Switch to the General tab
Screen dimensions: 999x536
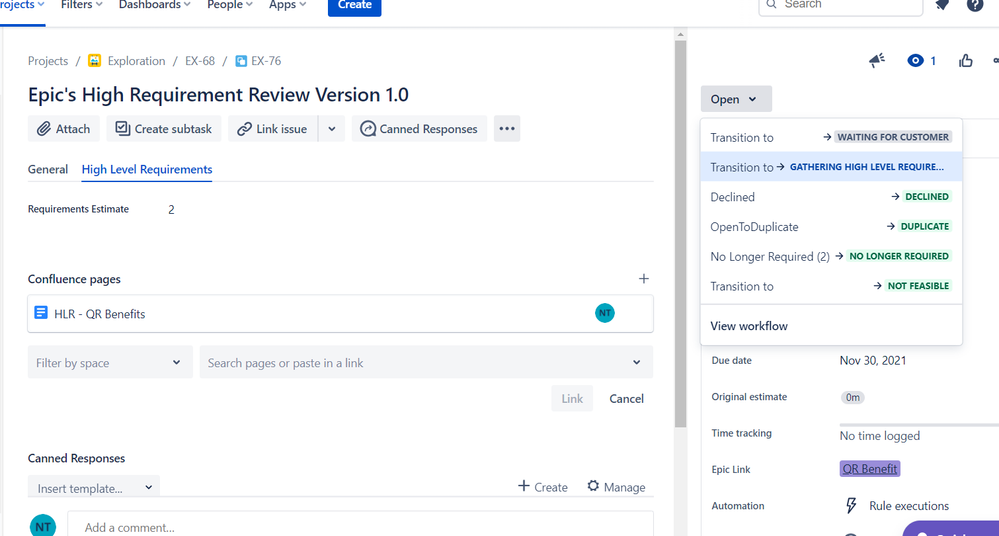pos(48,169)
